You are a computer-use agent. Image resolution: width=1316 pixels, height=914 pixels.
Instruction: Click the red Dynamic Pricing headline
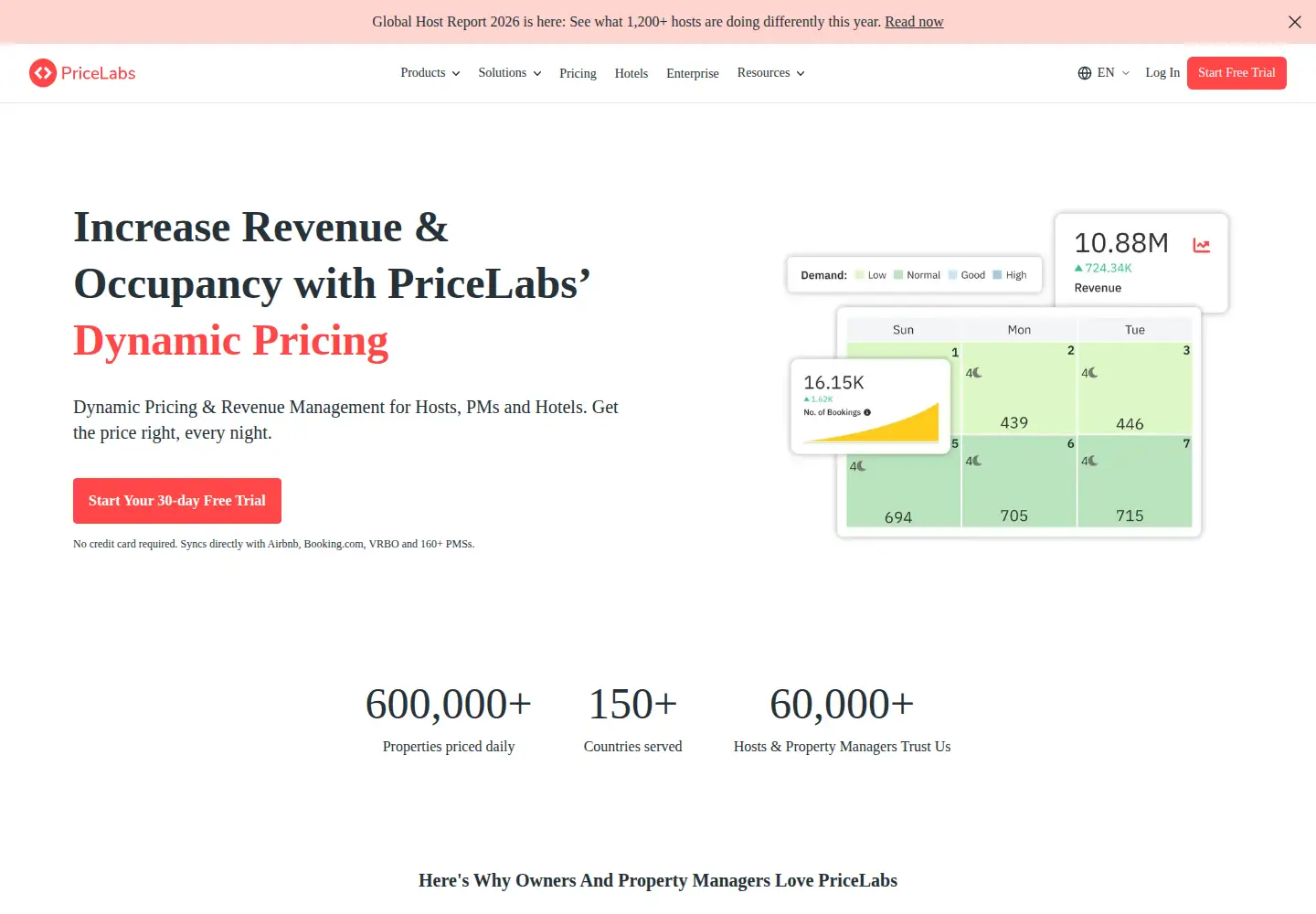pos(231,341)
